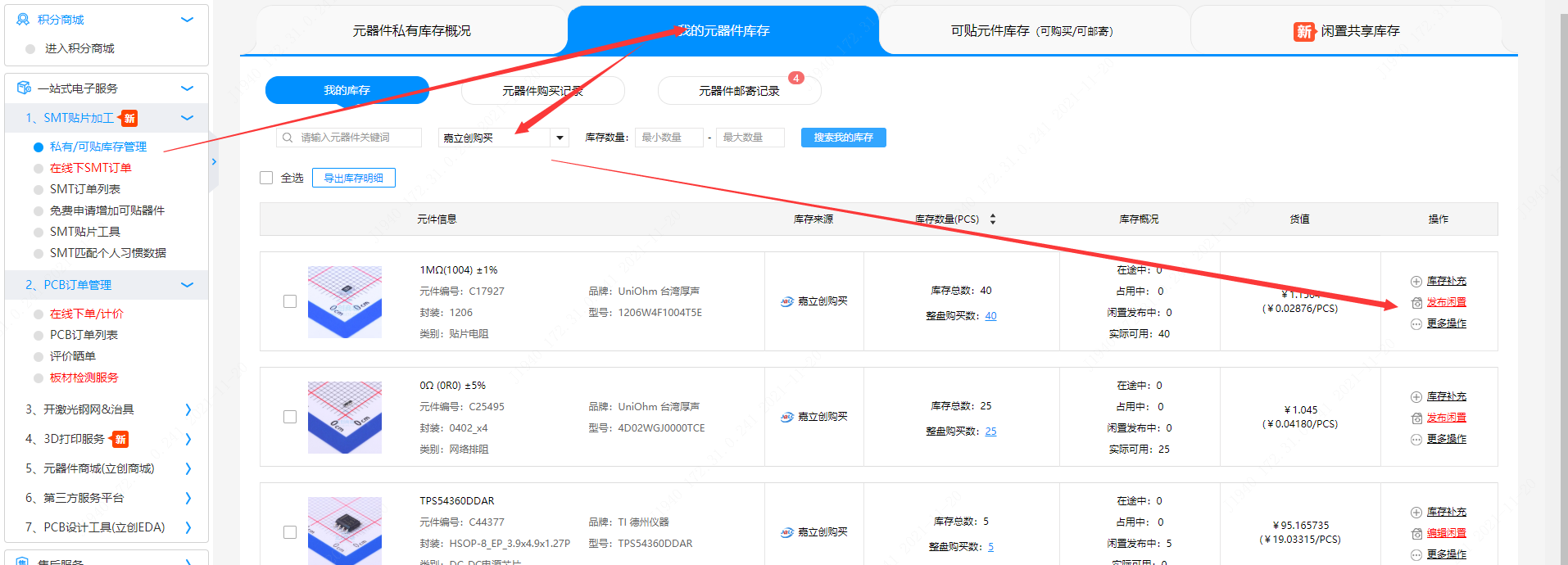Tick the 全选 select-all checkbox
Image resolution: width=1568 pixels, height=565 pixels.
click(266, 178)
